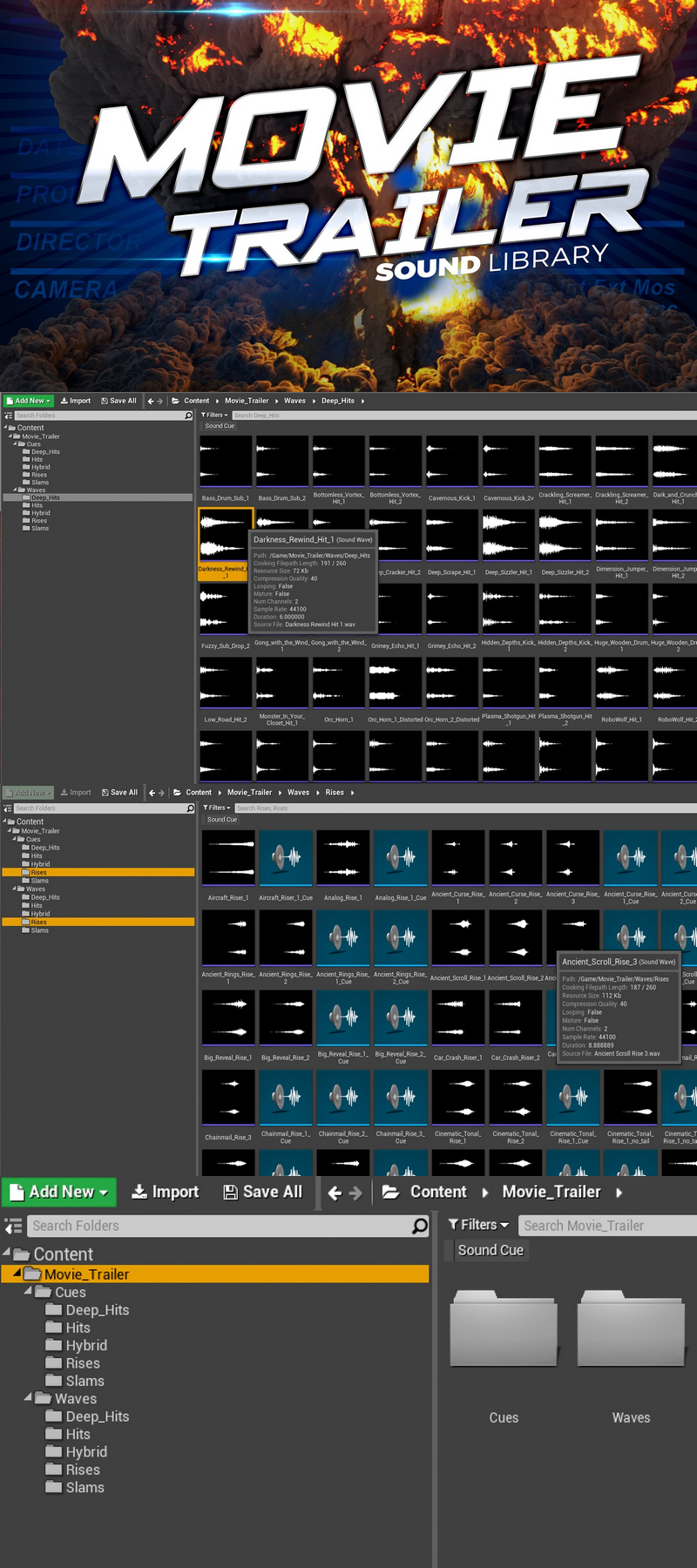Click Search Deep_Hits field
This screenshot has height=1568, width=697.
(464, 416)
